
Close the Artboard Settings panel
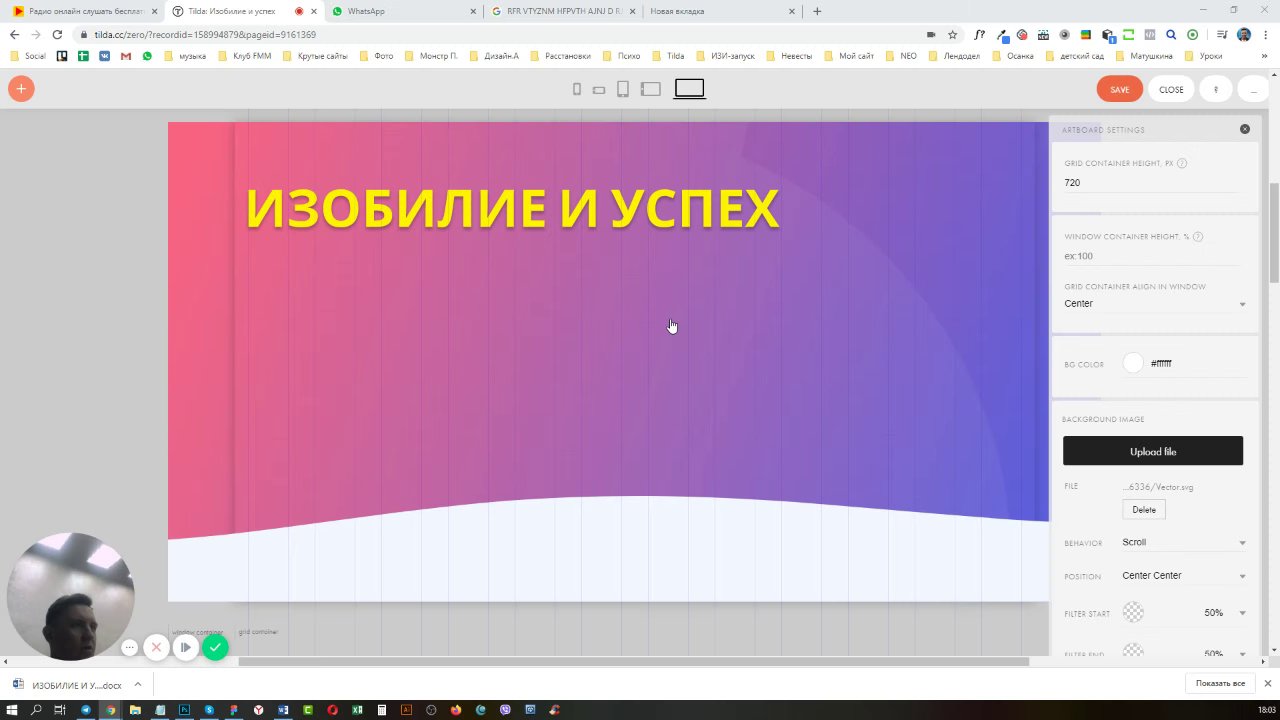1245,129
